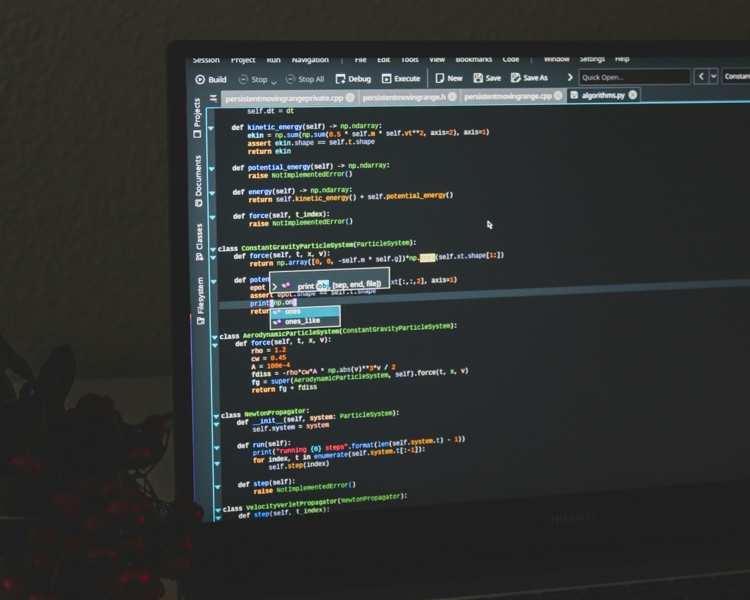Open the Classes side panel
The image size is (750, 600).
point(199,242)
